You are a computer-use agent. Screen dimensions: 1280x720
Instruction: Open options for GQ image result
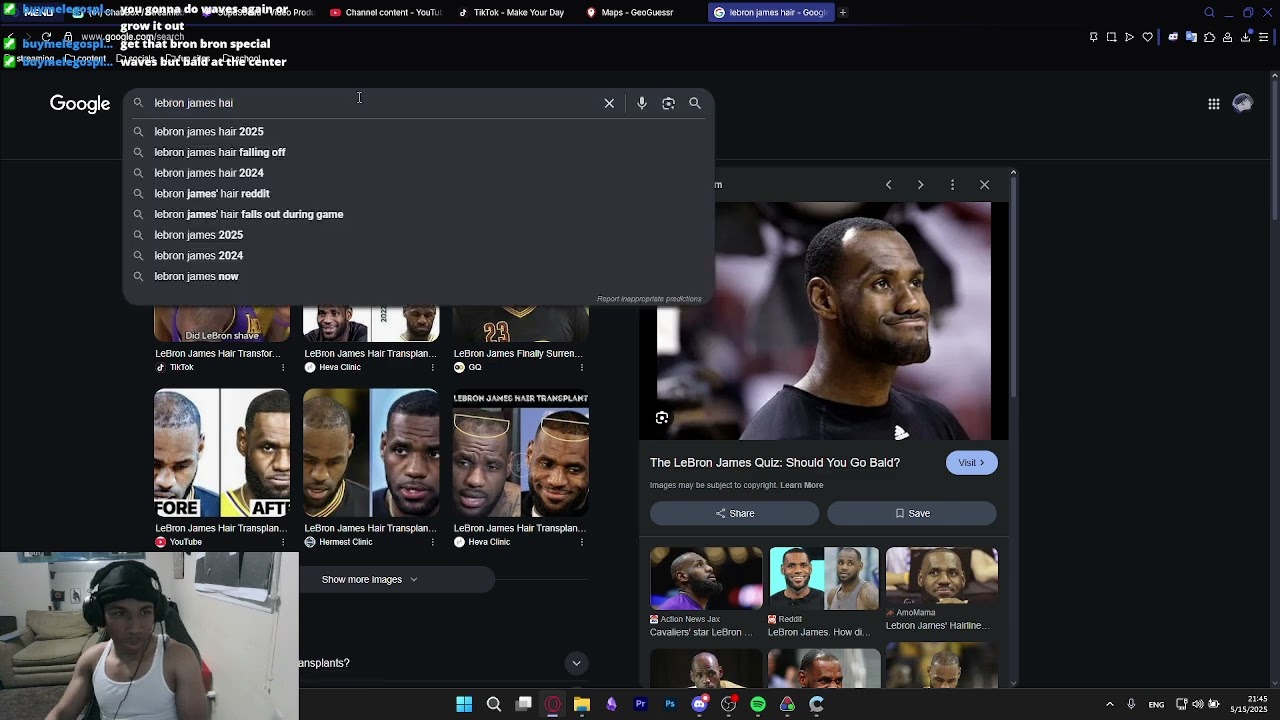(x=582, y=367)
